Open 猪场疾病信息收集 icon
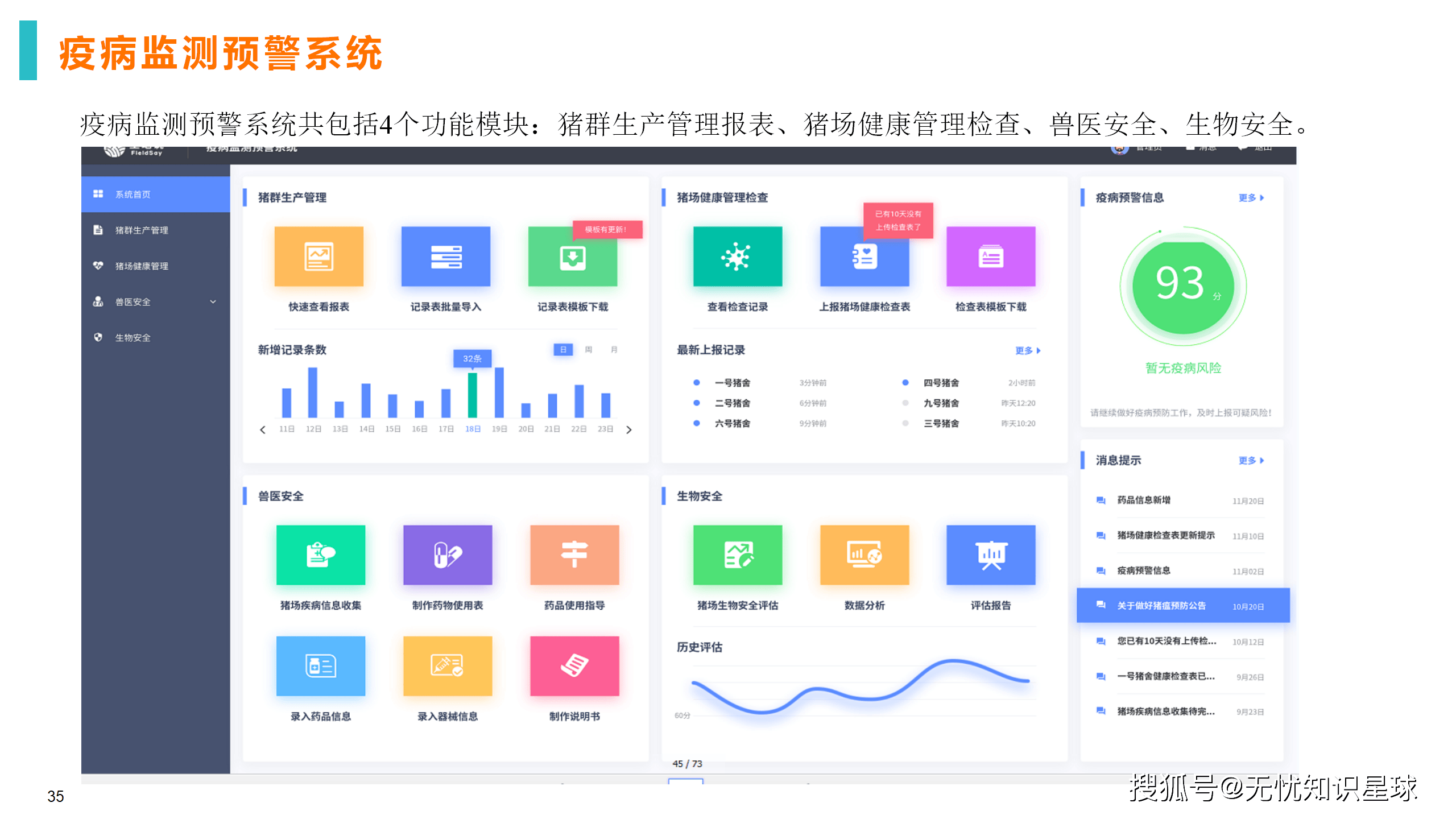The height and width of the screenshot is (819, 1456). 321,555
